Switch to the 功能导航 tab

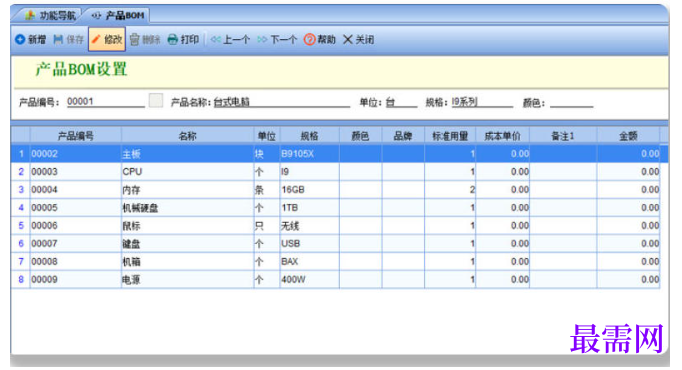pos(50,16)
